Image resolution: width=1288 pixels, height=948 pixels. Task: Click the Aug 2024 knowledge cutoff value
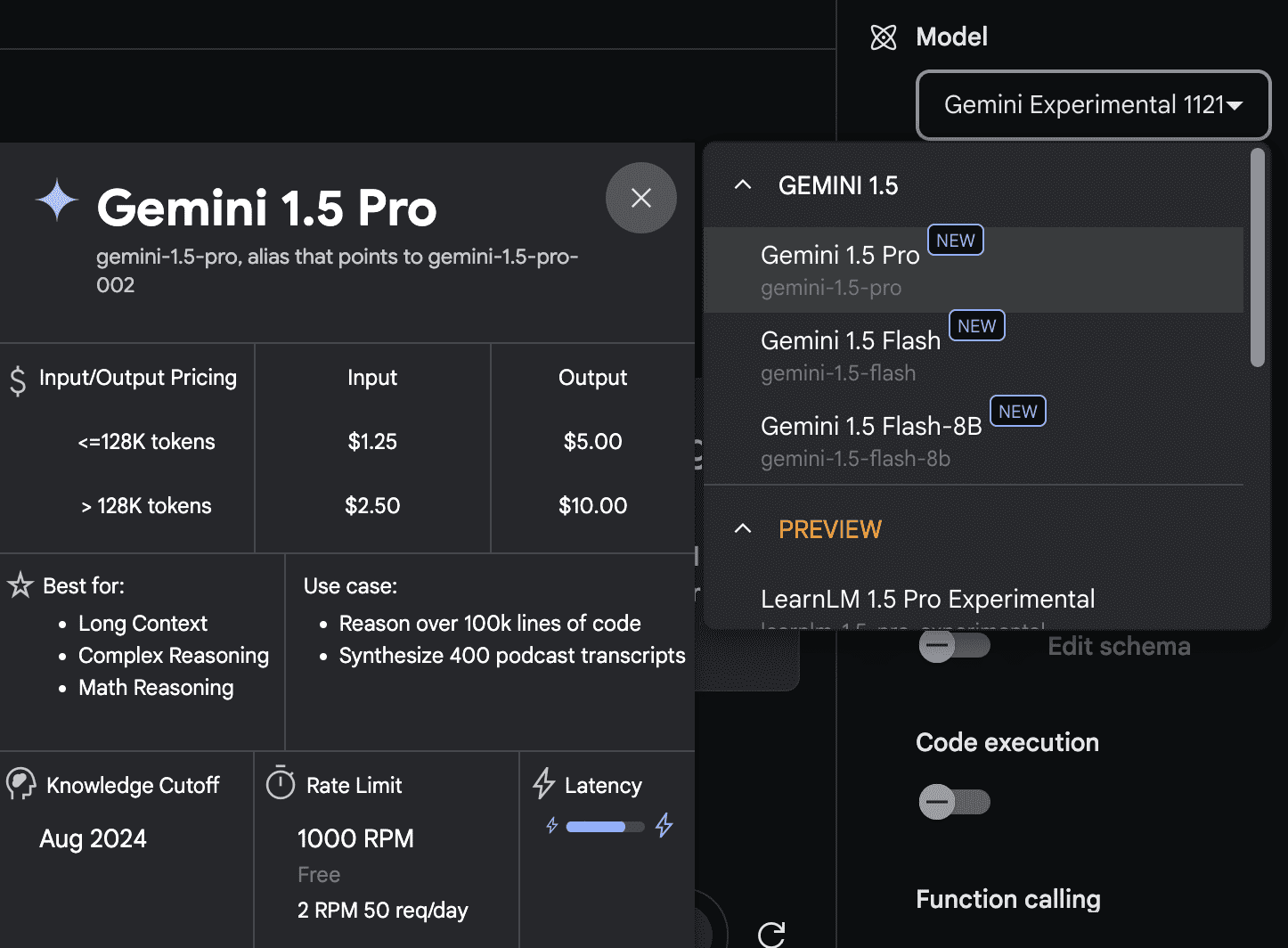coord(93,838)
